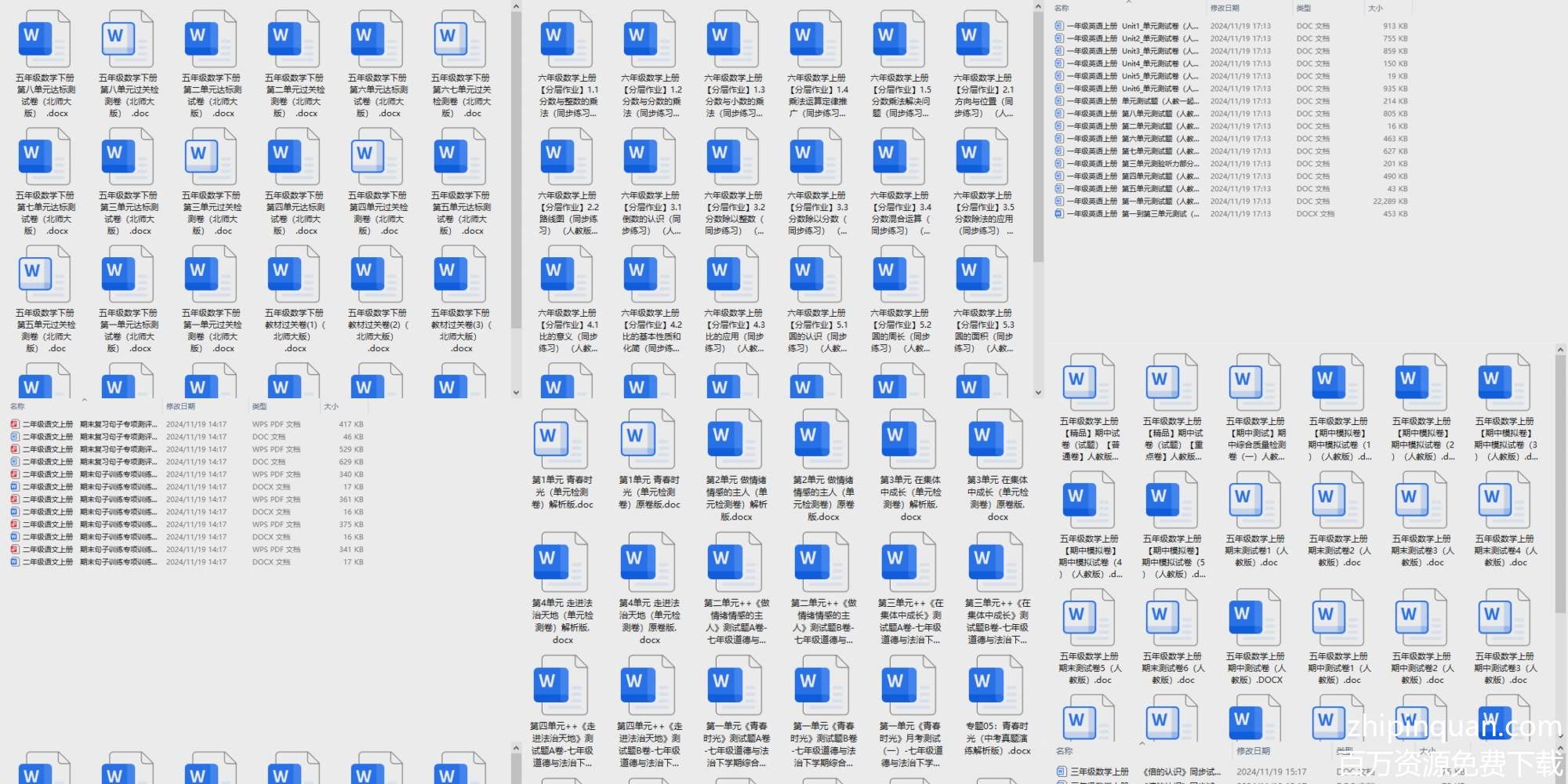
Task: Open 第1单元 青春时光 解析版.doc icon
Action: 562,440
